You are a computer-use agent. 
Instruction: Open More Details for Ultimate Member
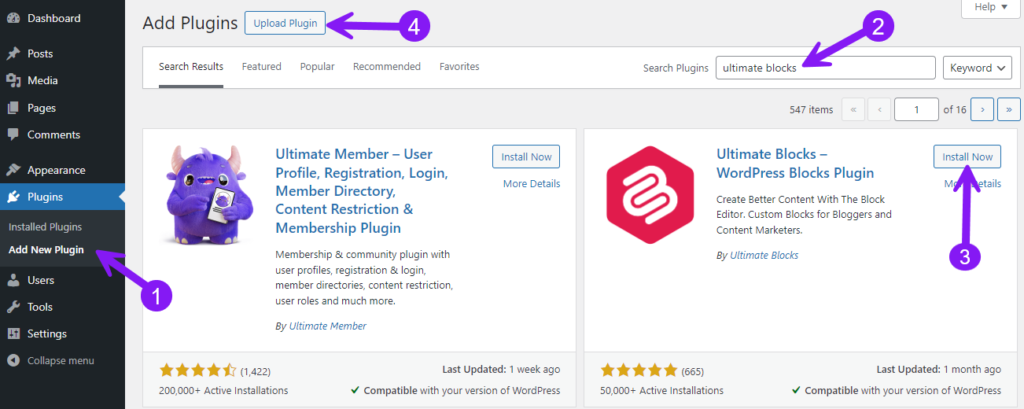point(532,184)
